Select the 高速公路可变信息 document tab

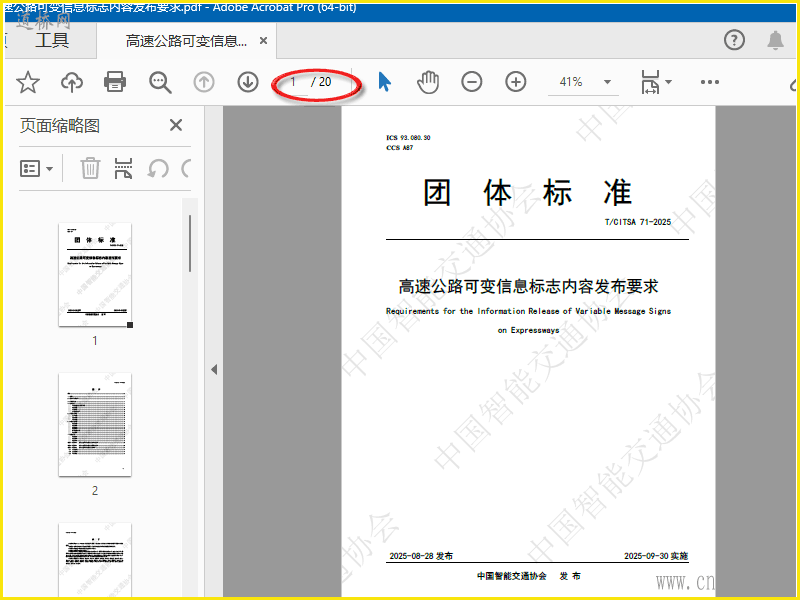pos(186,41)
